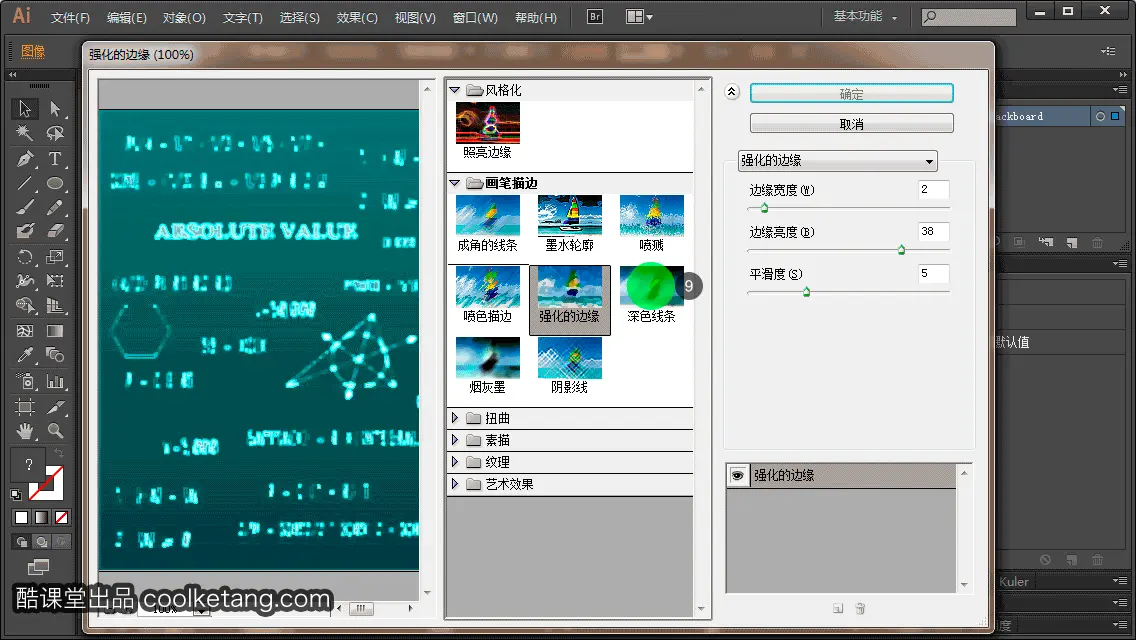Screen dimensions: 1136x640
Task: Activate the Type tool
Action: click(55, 158)
